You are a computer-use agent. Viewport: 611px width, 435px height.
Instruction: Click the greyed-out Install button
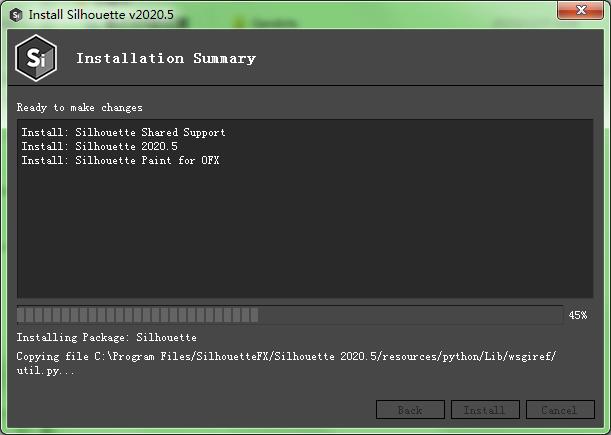pyautogui.click(x=485, y=410)
